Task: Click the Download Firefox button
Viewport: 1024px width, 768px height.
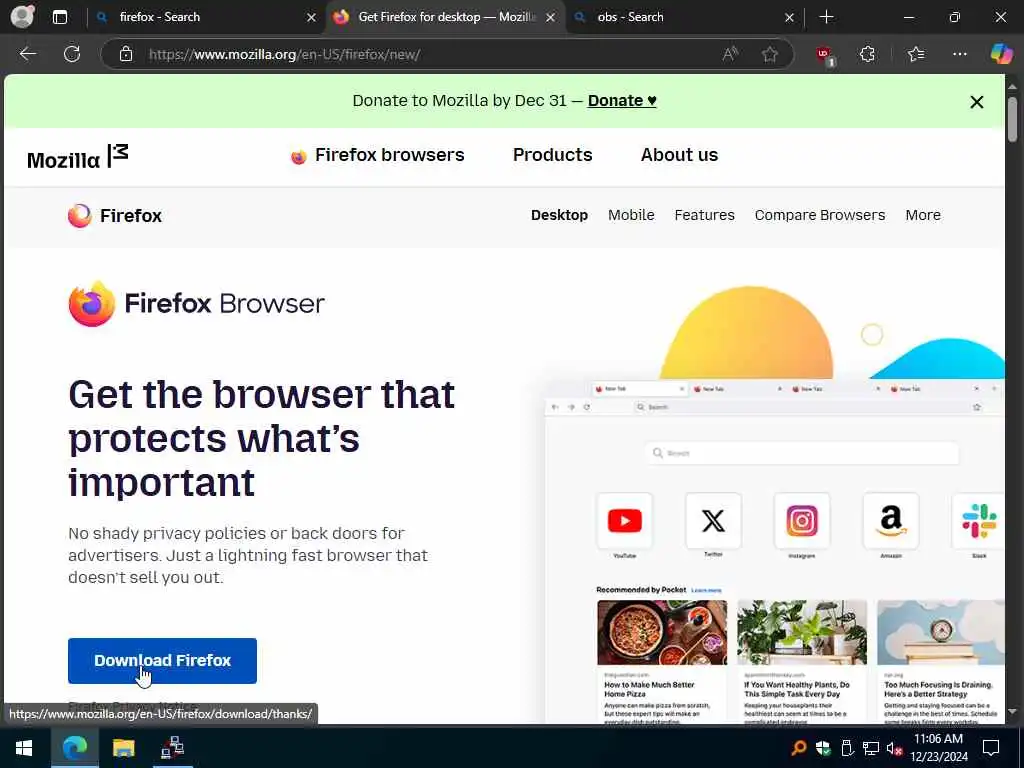Action: point(162,661)
